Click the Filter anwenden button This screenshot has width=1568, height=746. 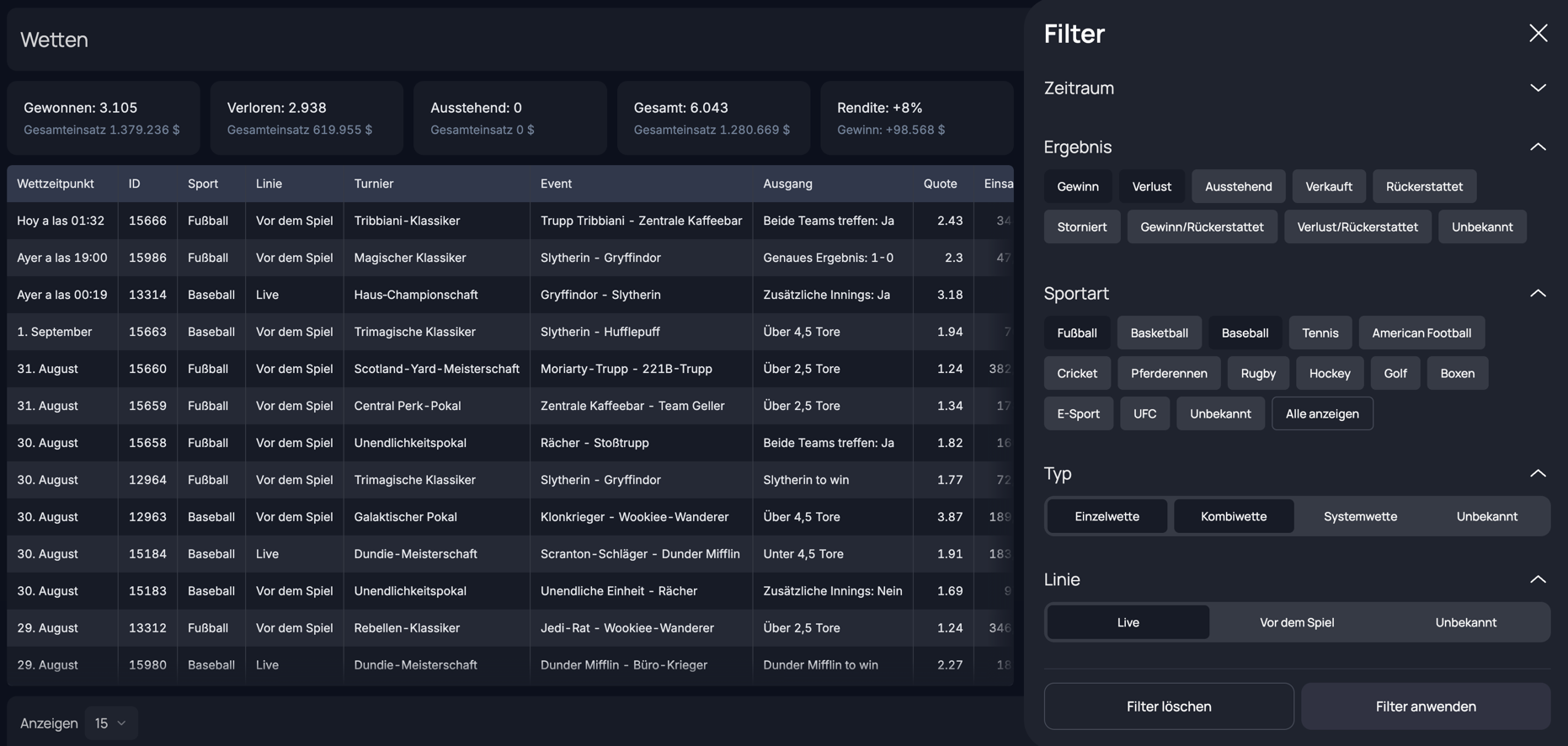(1425, 706)
